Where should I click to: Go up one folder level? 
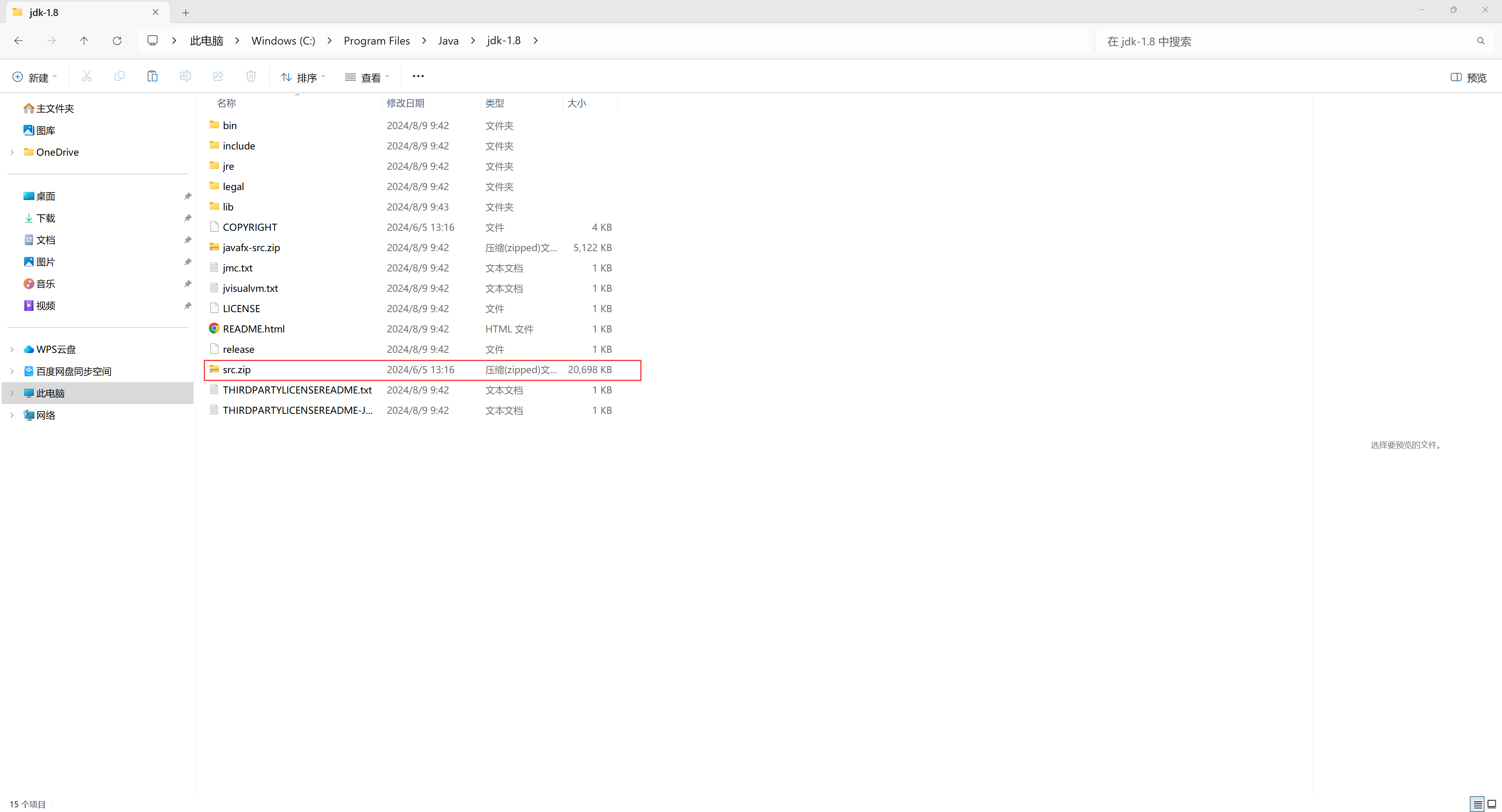point(84,41)
